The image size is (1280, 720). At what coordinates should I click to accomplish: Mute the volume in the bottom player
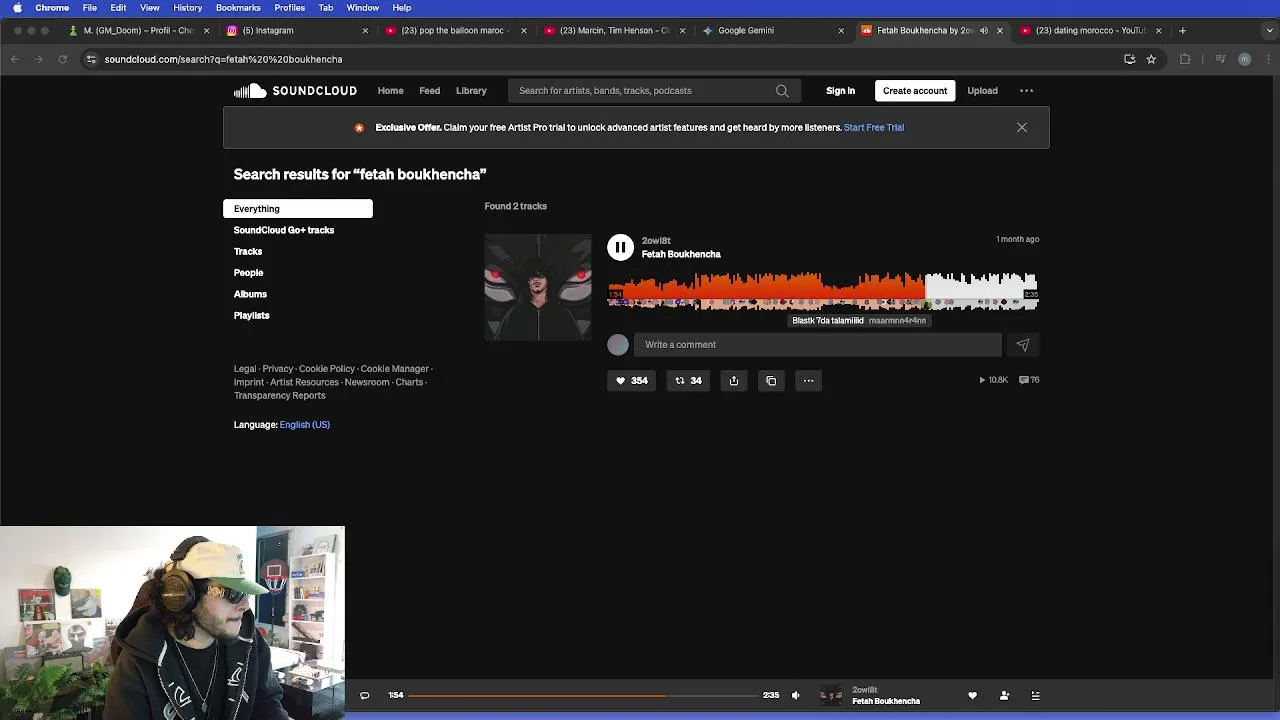(796, 695)
